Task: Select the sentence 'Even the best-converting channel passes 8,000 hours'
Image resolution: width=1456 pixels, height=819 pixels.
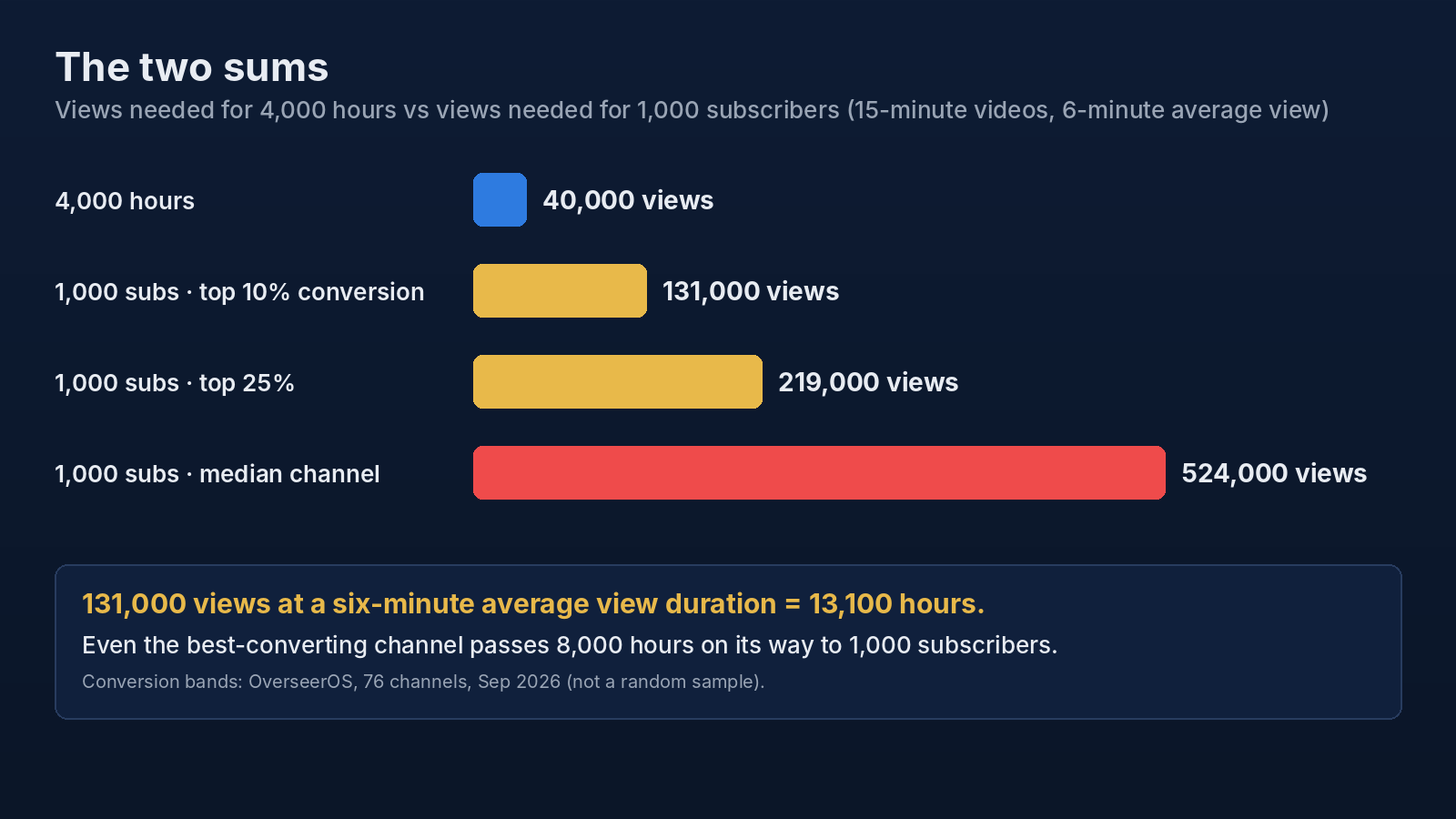Action: point(570,645)
